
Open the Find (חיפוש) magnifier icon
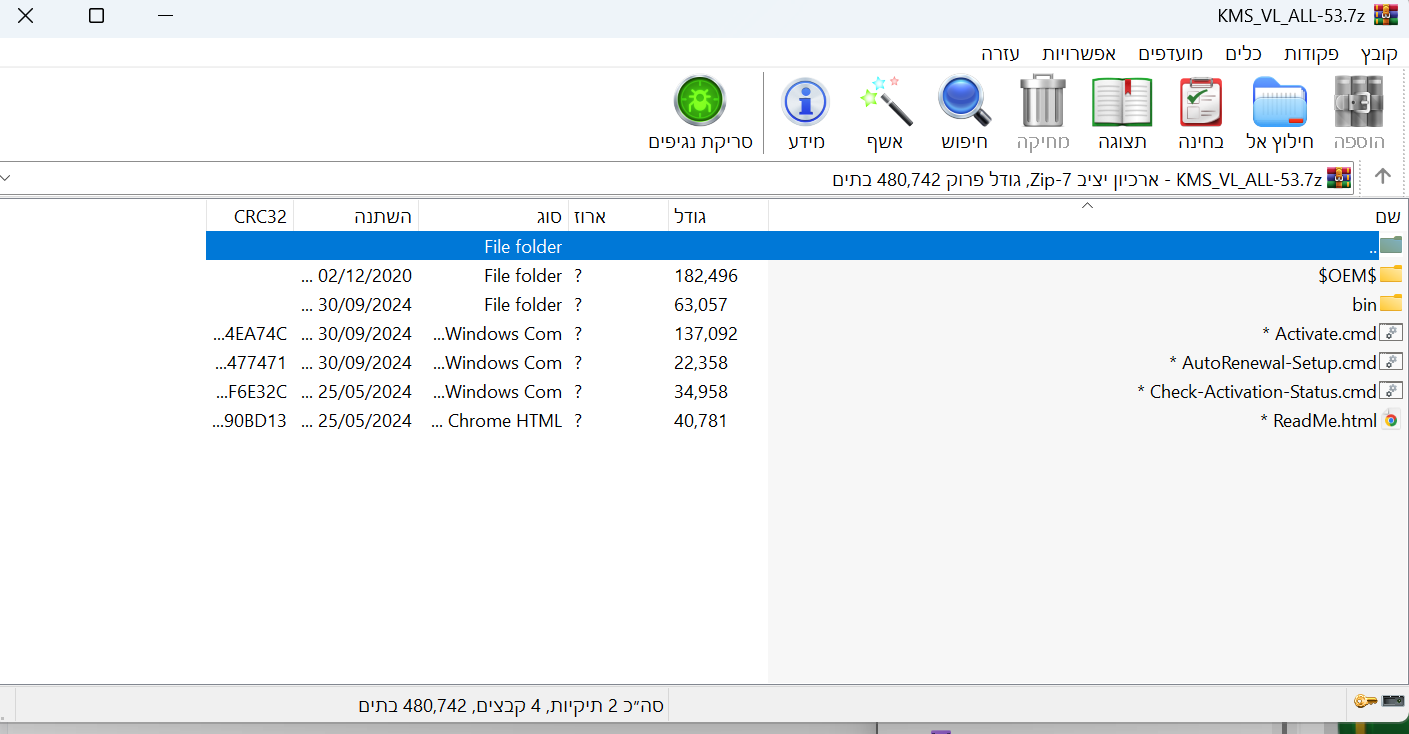(x=964, y=101)
